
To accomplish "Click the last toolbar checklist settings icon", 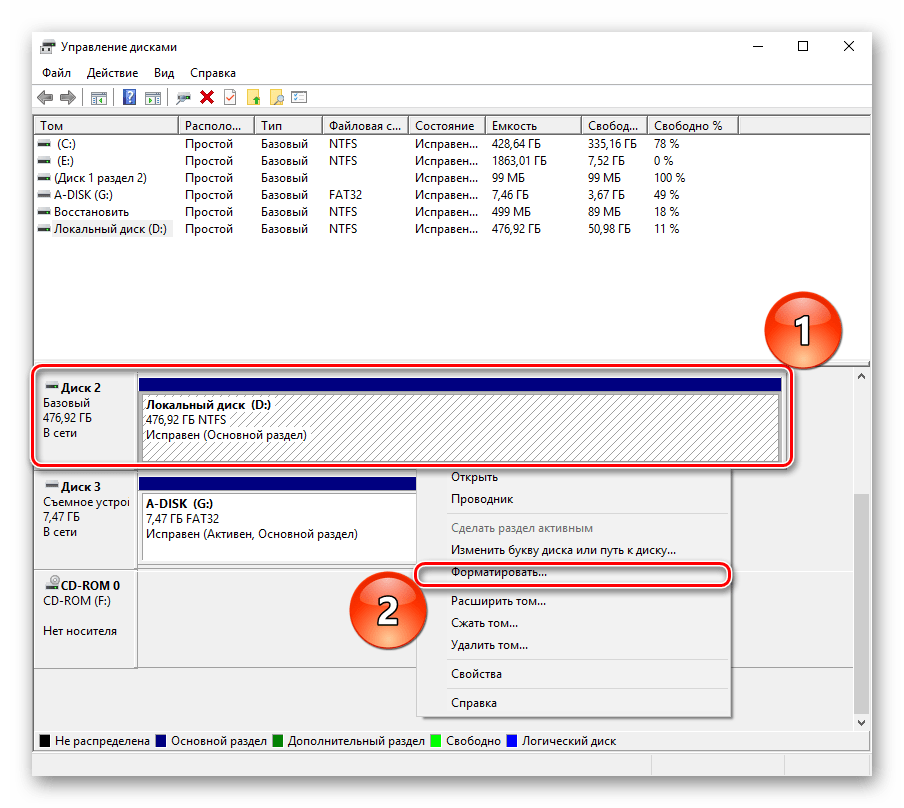I will 299,97.
